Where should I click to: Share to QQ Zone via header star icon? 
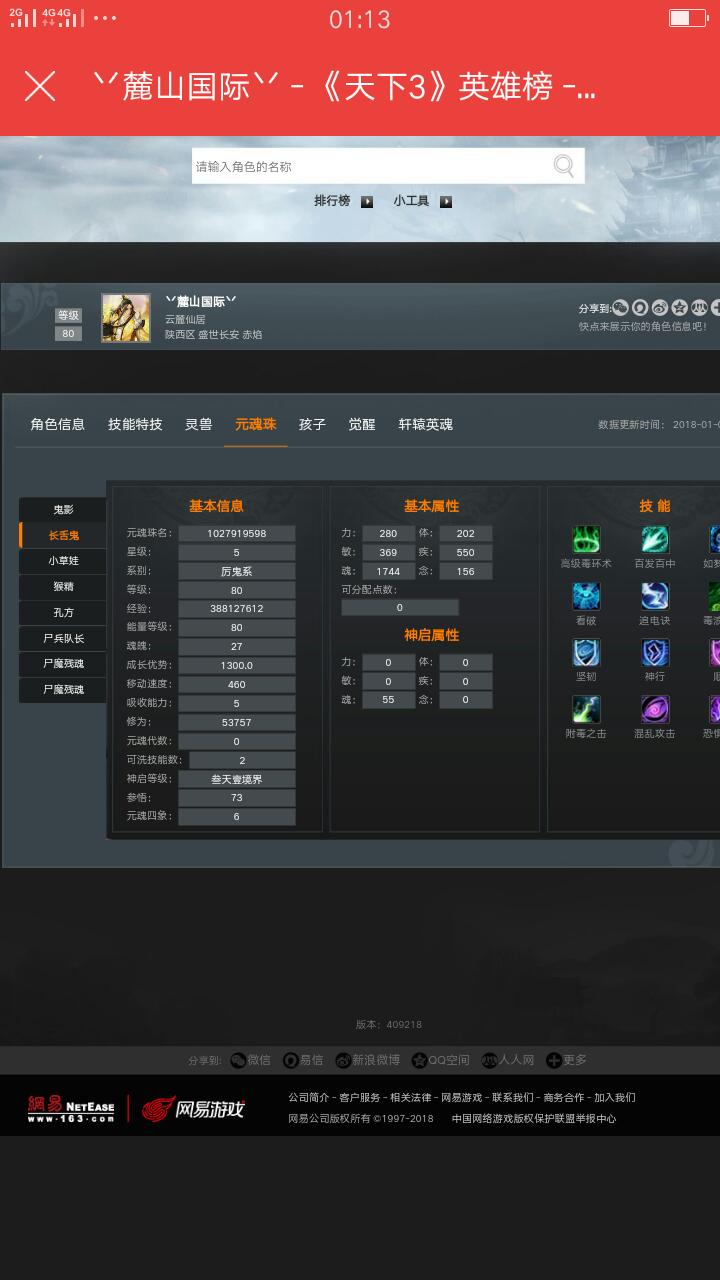click(680, 308)
